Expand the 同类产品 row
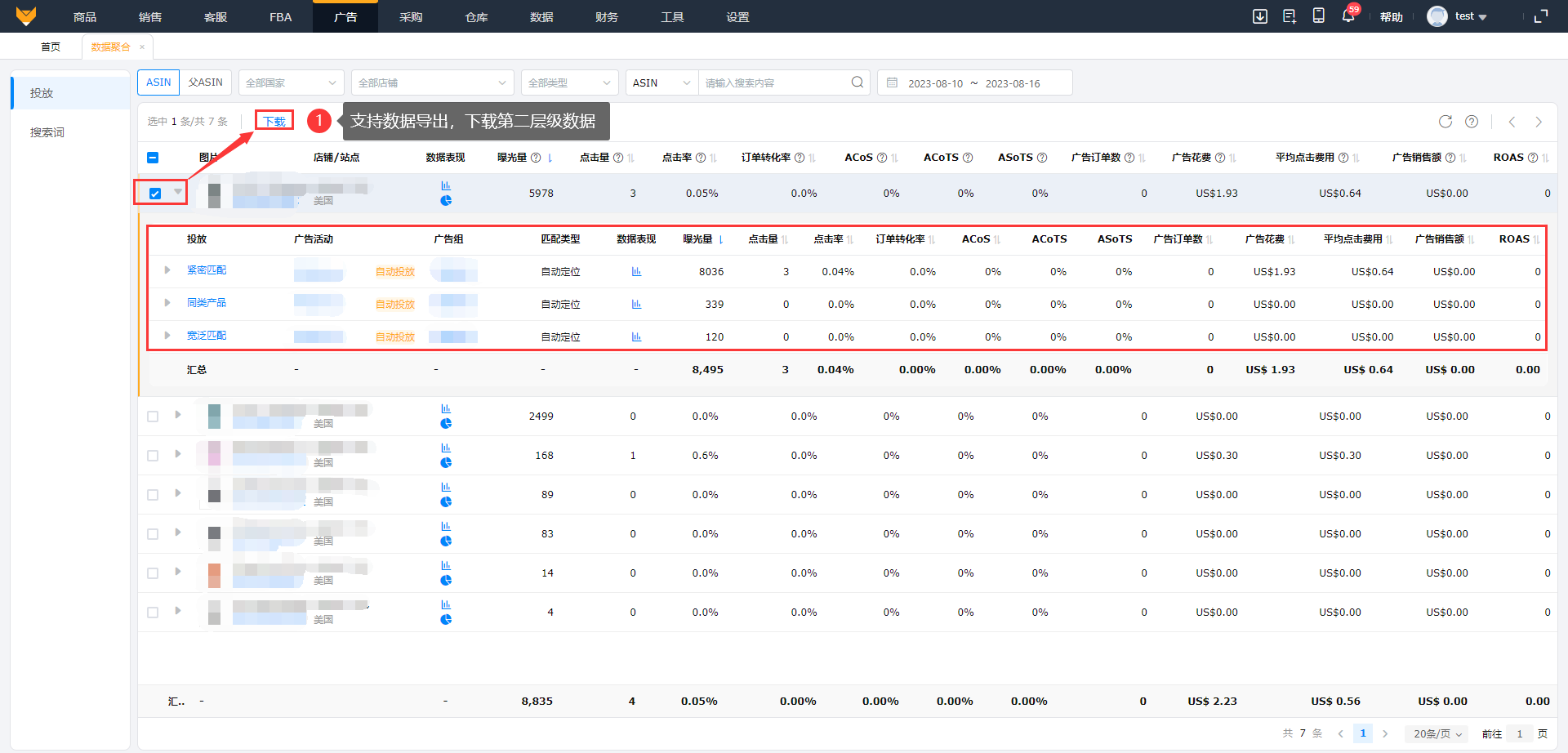Image resolution: width=1568 pixels, height=753 pixels. [x=167, y=303]
